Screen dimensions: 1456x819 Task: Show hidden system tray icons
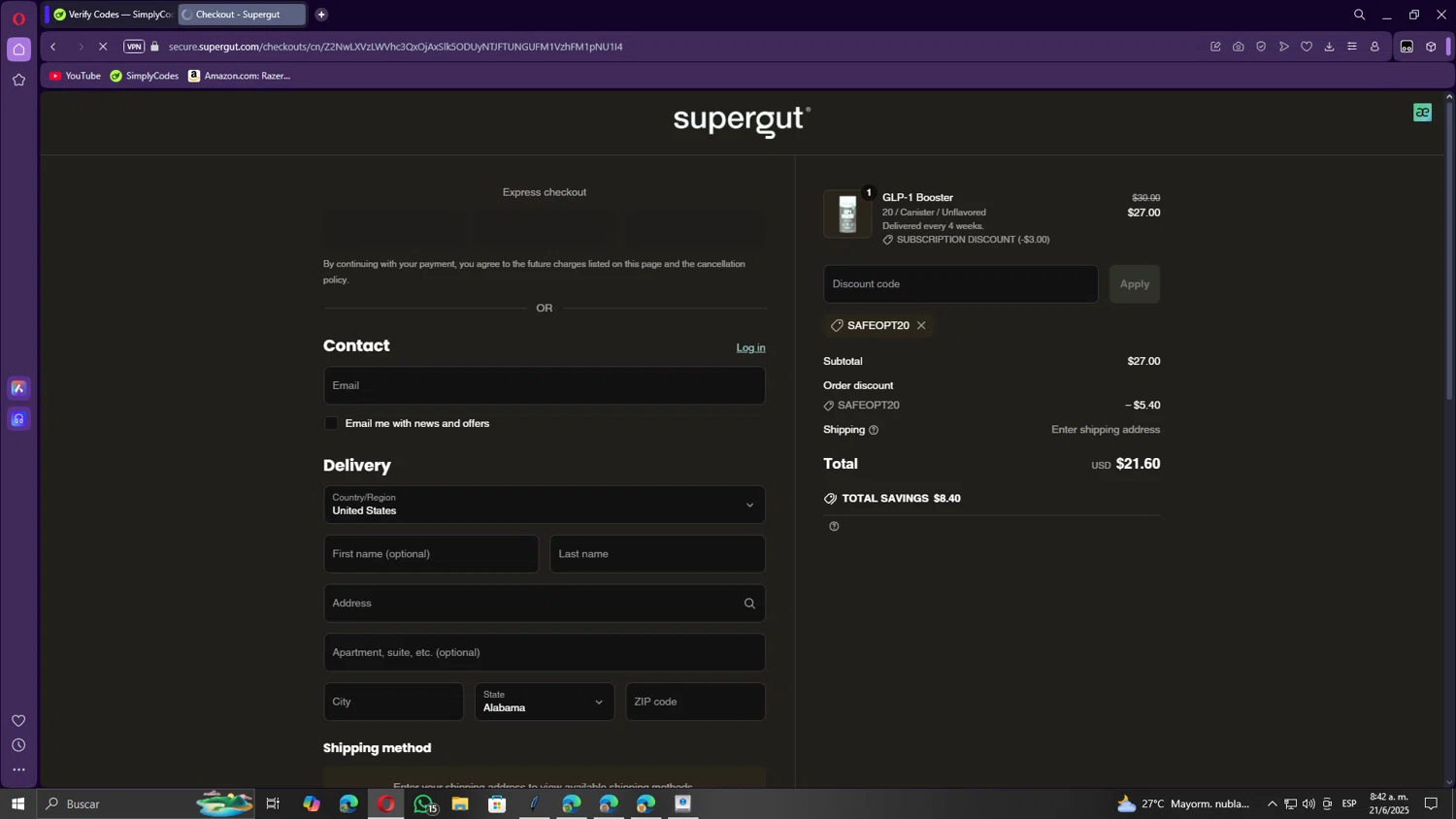click(1272, 803)
